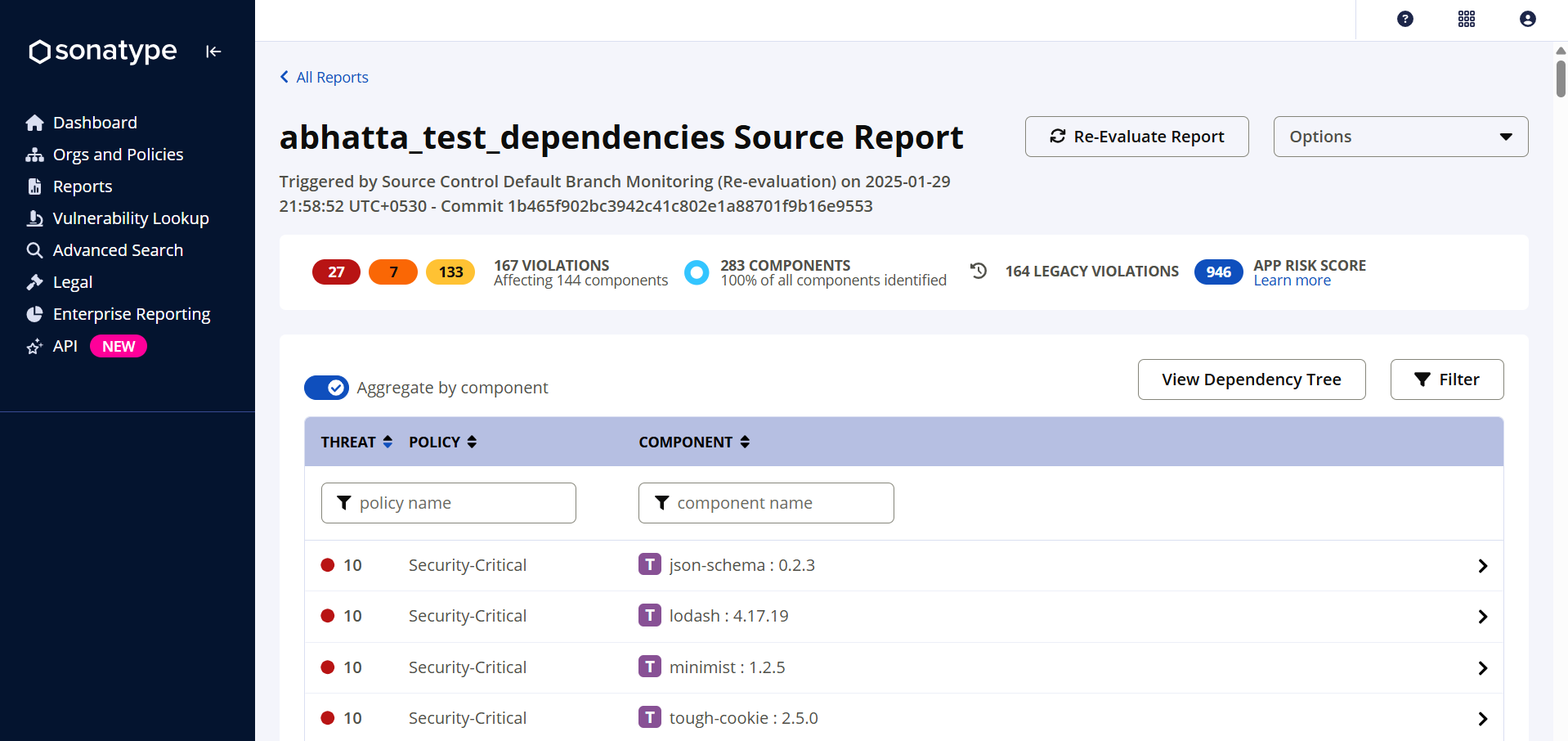Select 'lodash : 4.17.19' component text
1568x741 pixels.
(x=728, y=616)
